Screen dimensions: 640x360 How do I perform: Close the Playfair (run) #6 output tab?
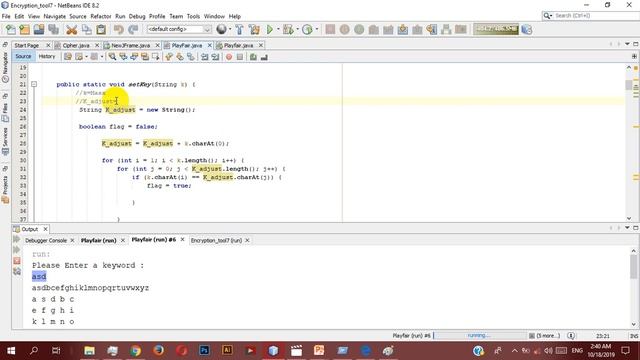(182, 240)
